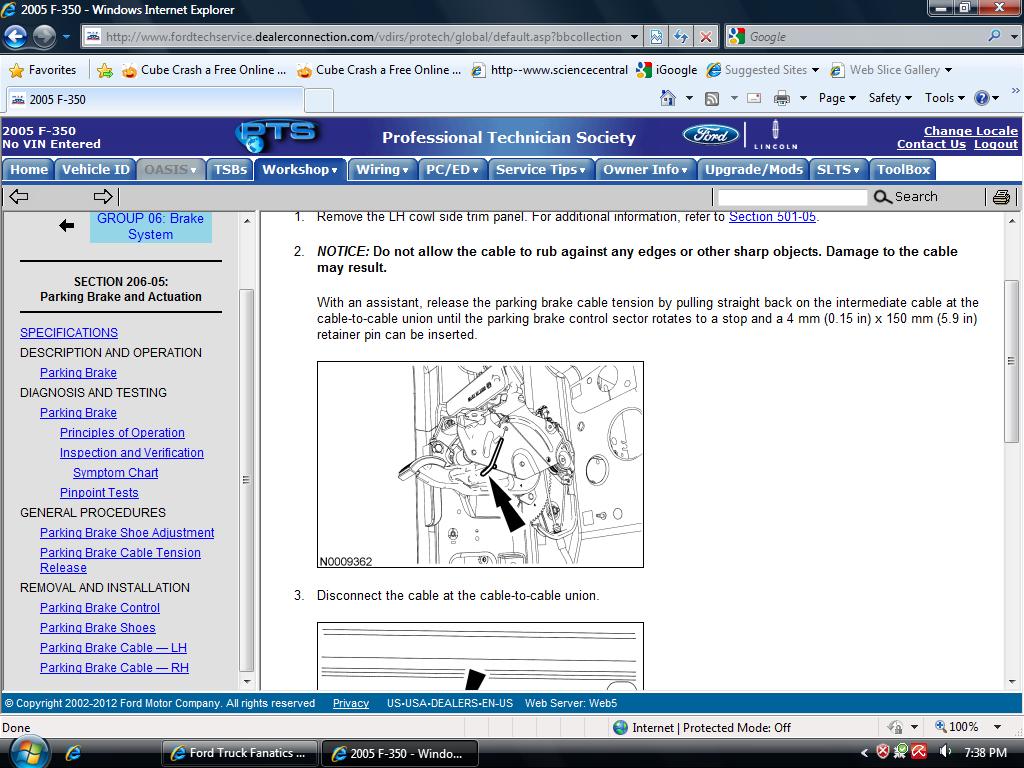Click the zoom magnifier icon in status bar
Viewport: 1024px width, 768px height.
tap(940, 726)
